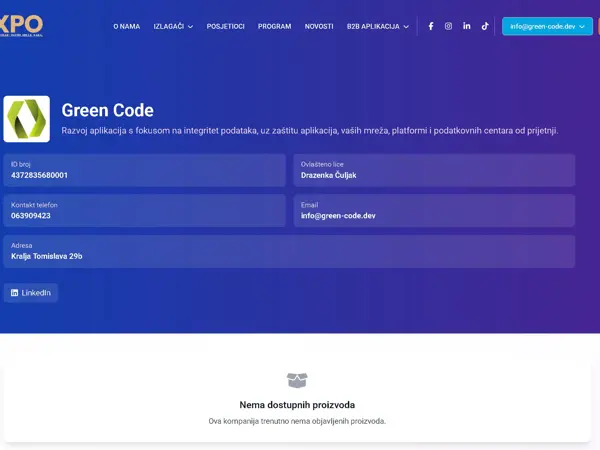Click the Ova kompanija trenutno nema message
This screenshot has height=450, width=600.
297,421
